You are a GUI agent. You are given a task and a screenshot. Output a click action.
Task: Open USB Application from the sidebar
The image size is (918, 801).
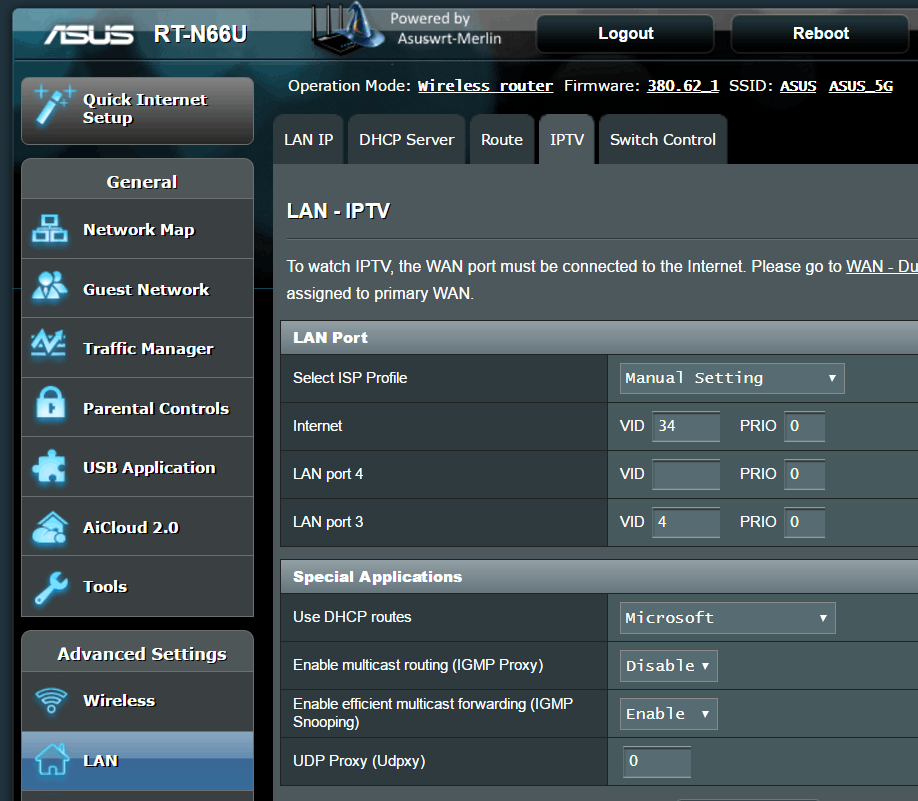(x=138, y=467)
